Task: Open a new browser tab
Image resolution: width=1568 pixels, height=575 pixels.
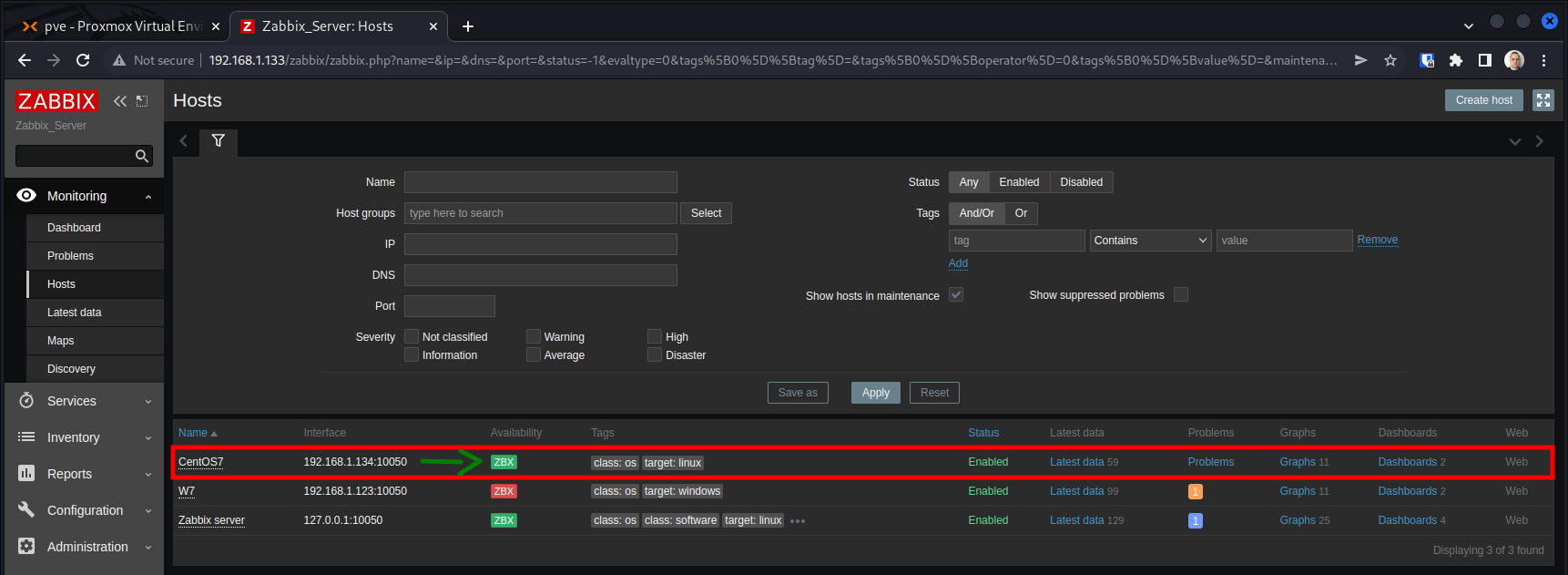Action: point(468,26)
